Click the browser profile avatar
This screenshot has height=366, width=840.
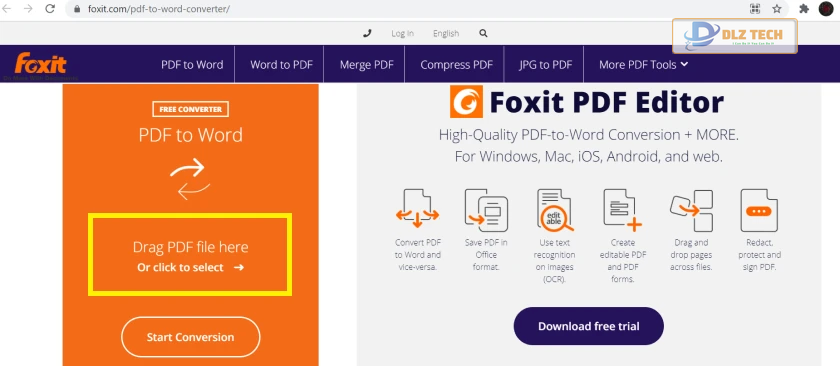[x=826, y=9]
